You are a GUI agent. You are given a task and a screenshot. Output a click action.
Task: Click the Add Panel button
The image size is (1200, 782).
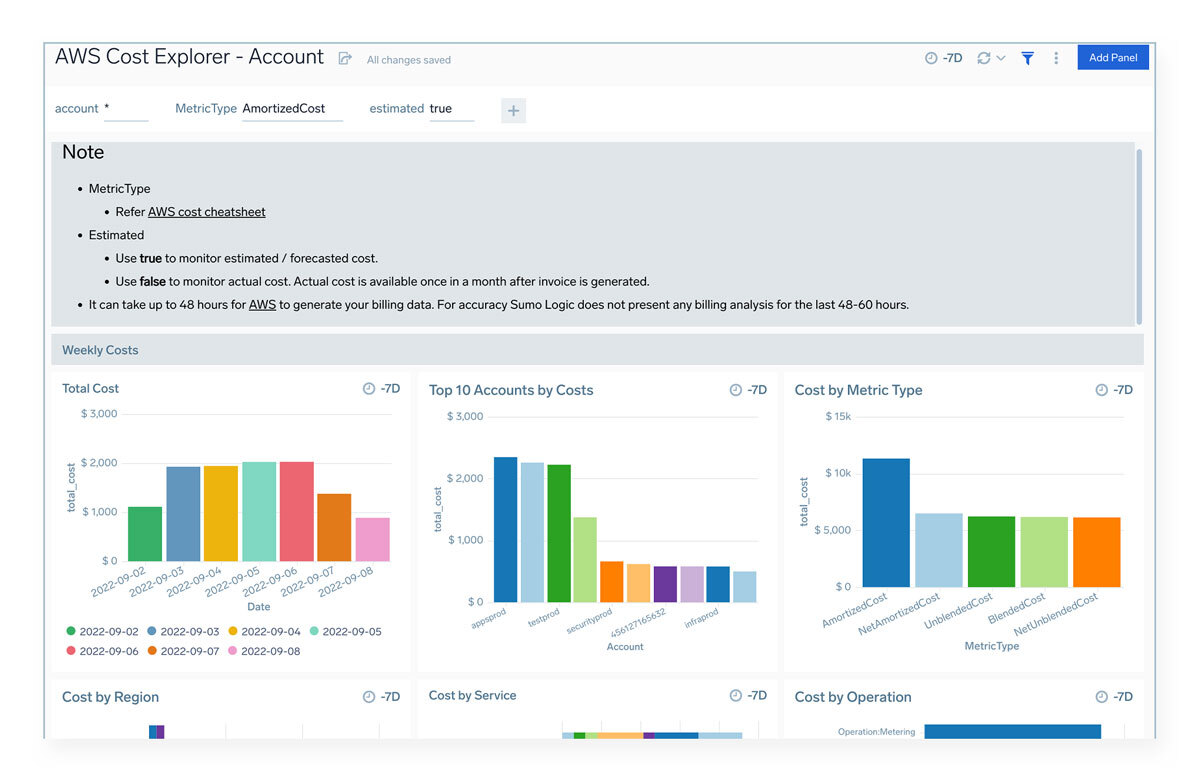tap(1113, 58)
